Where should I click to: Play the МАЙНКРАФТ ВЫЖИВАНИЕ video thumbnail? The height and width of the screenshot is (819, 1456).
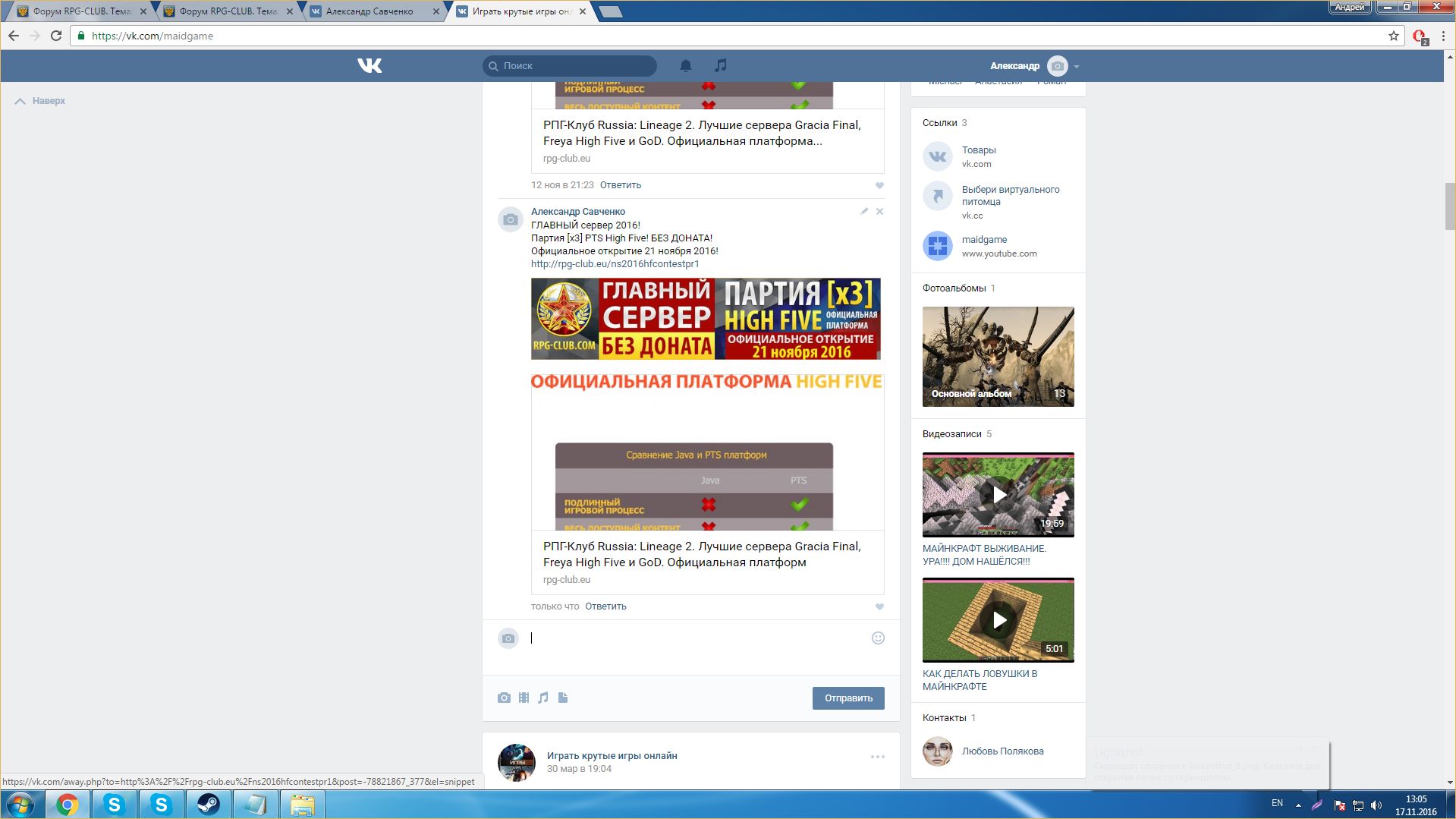(x=998, y=495)
